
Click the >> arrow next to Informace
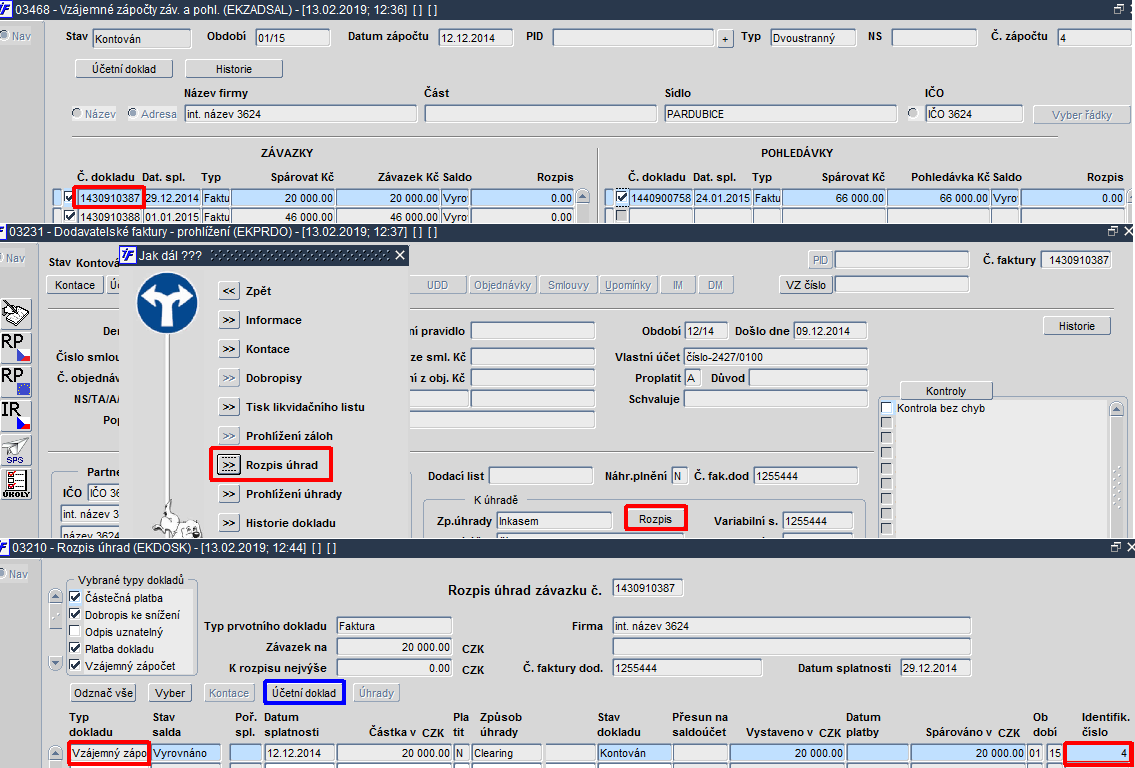click(x=229, y=320)
